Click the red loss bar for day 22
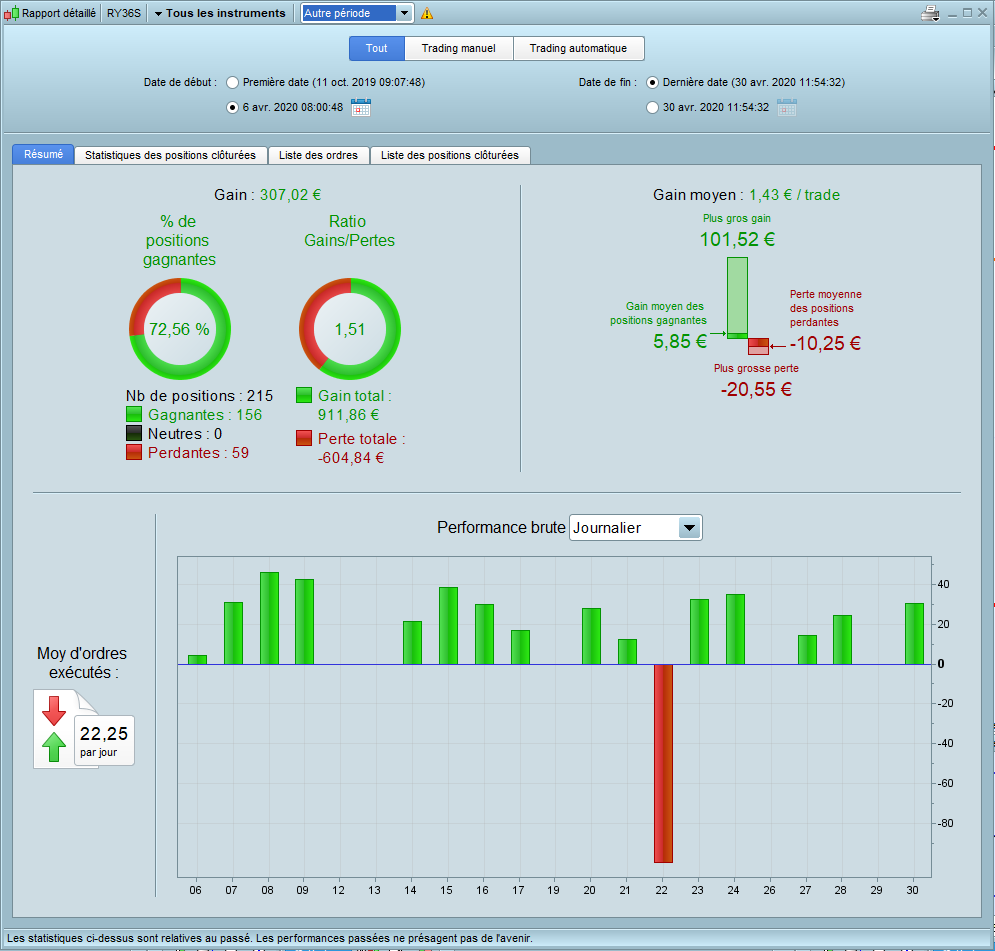The image size is (995, 951). (x=663, y=763)
